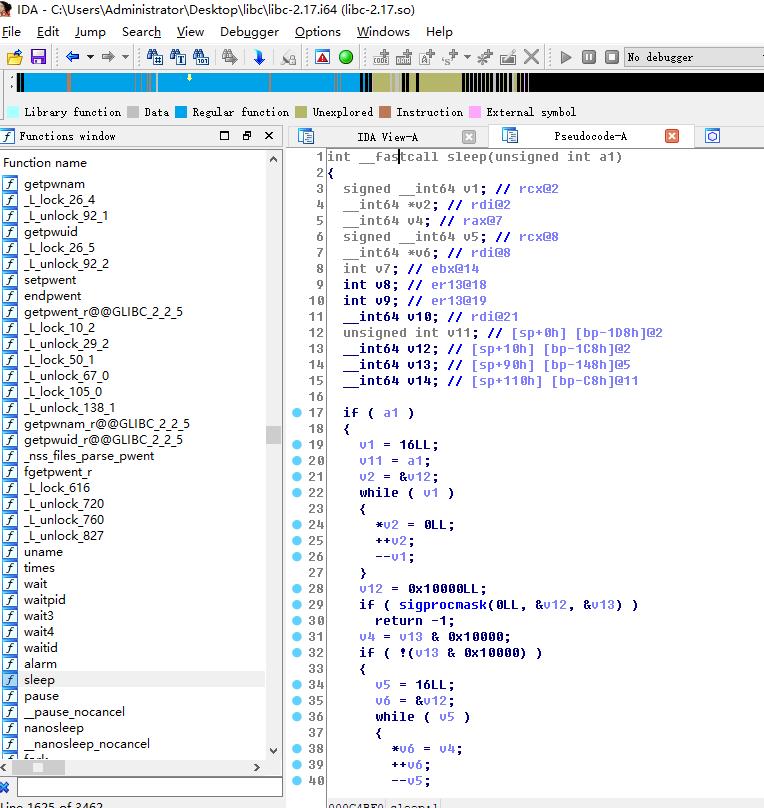Switch to the IDA View-A tab

387,136
